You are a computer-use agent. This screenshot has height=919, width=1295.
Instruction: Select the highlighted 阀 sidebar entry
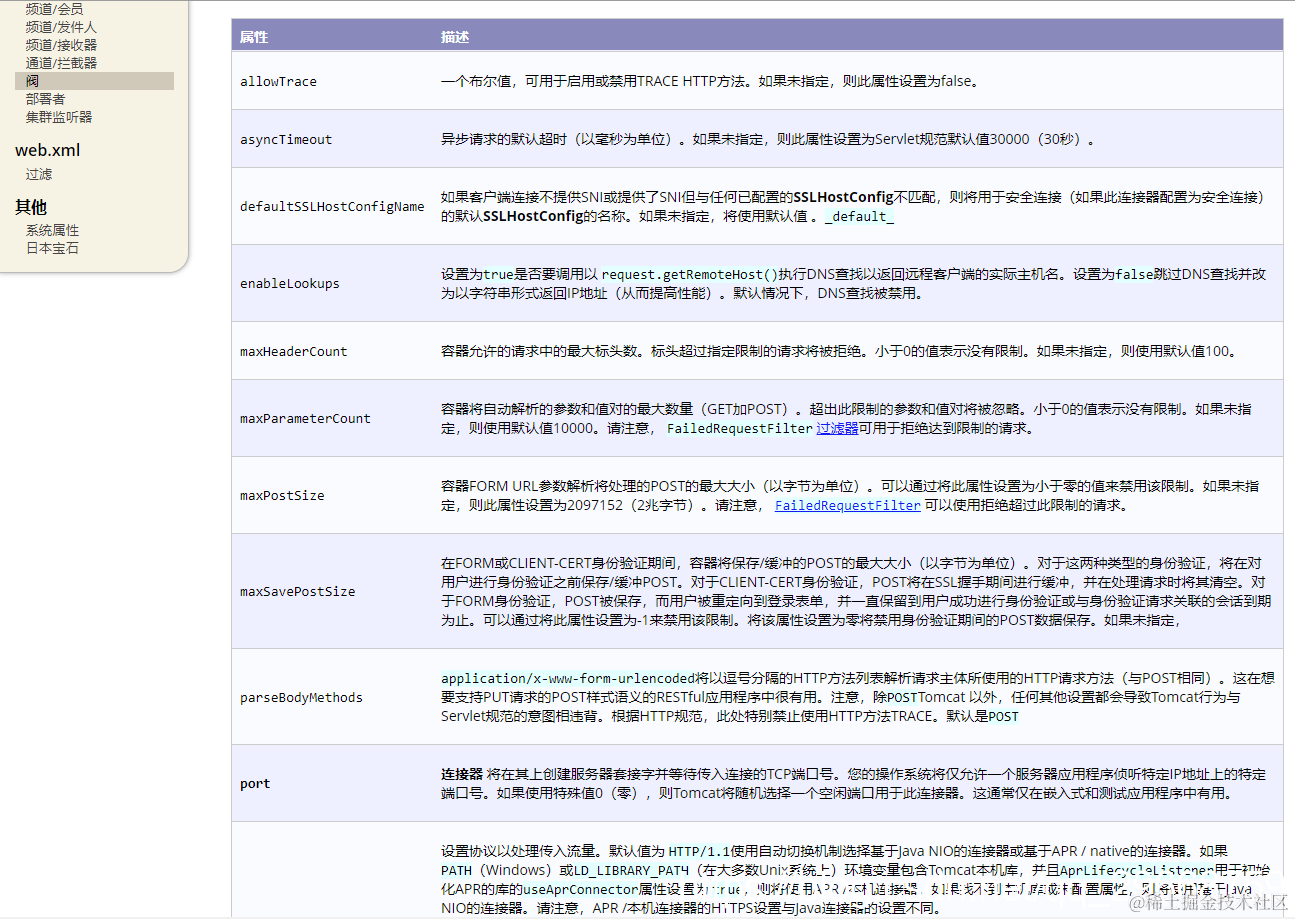click(32, 80)
